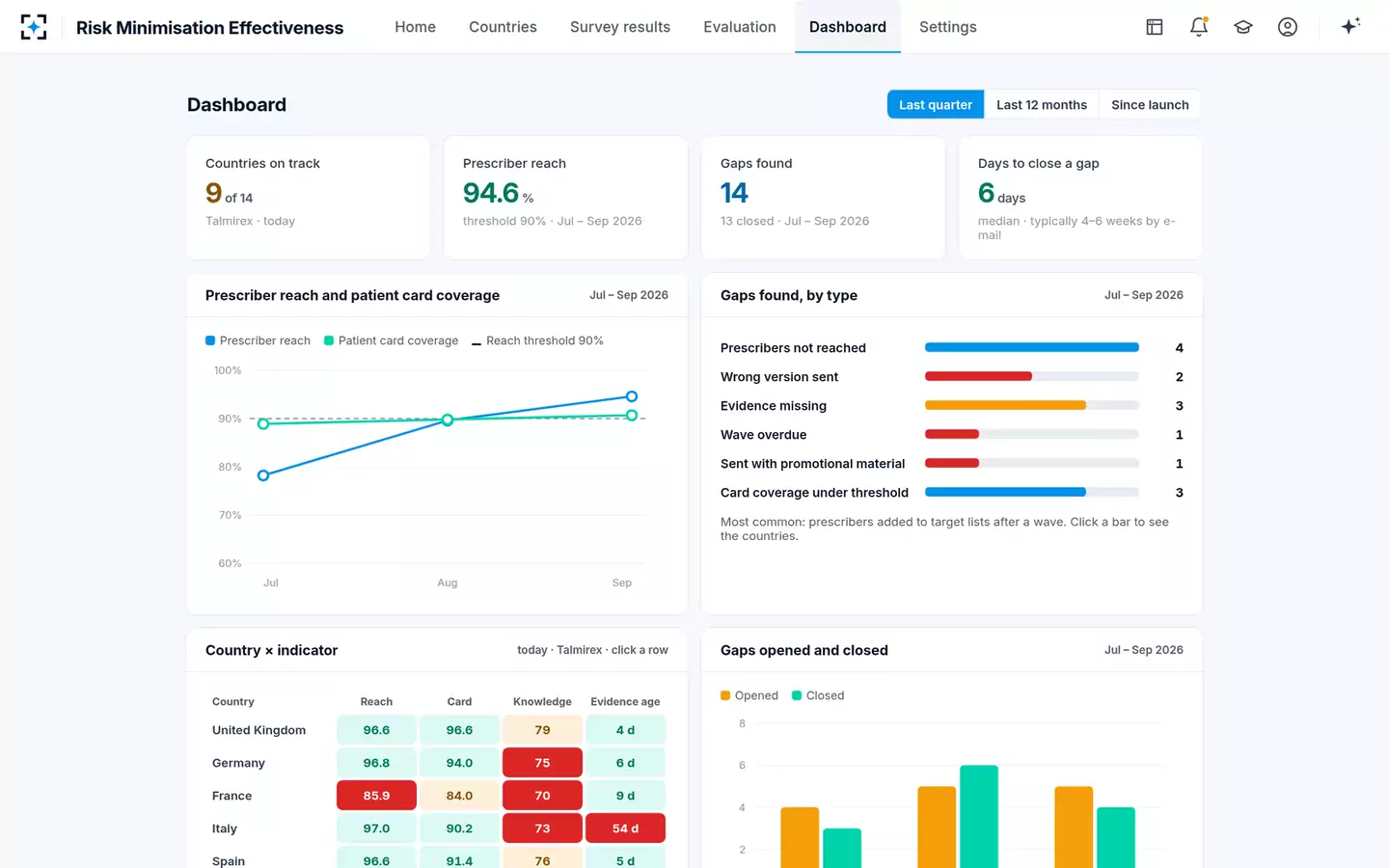Click the Evidence missing bar
This screenshot has width=1389, height=868.
point(1032,405)
